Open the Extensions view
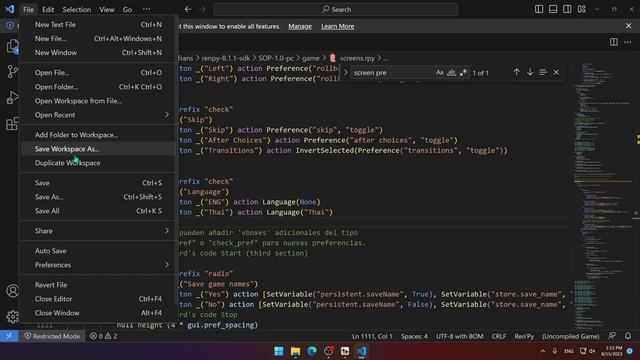The width and height of the screenshot is (640, 360). click(x=12, y=123)
